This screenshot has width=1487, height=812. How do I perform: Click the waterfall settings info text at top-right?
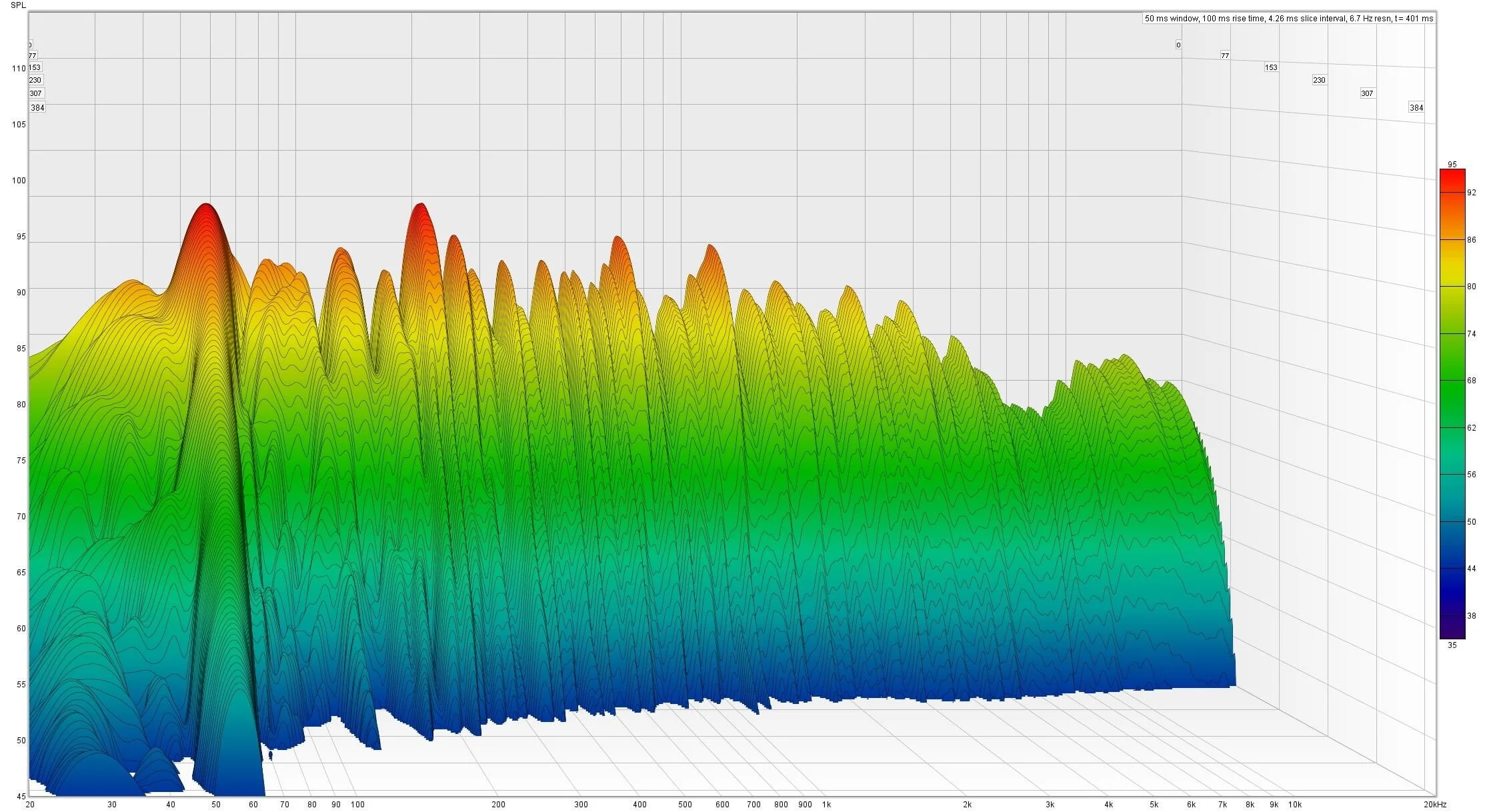coord(1288,19)
